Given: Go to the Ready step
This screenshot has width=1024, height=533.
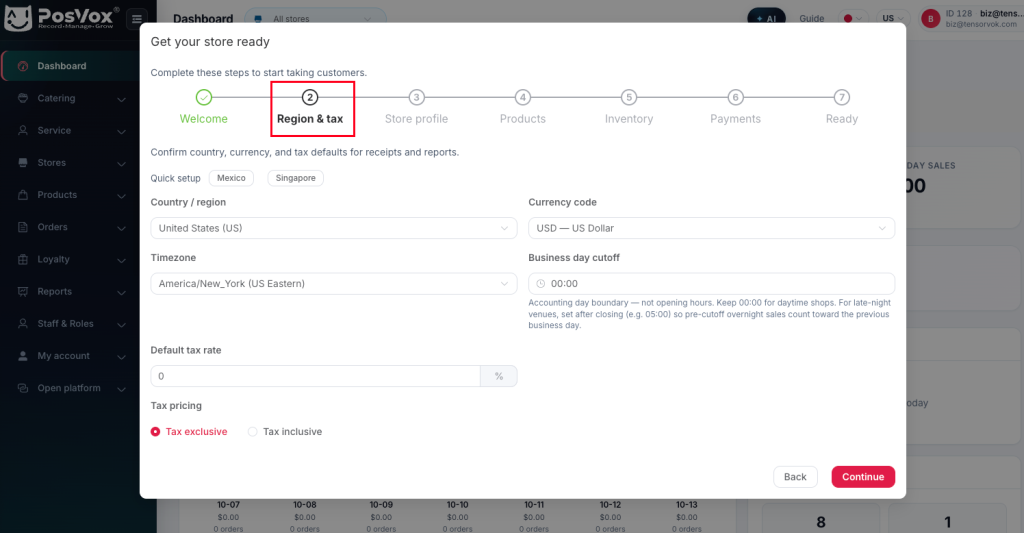Looking at the screenshot, I should pyautogui.click(x=842, y=108).
